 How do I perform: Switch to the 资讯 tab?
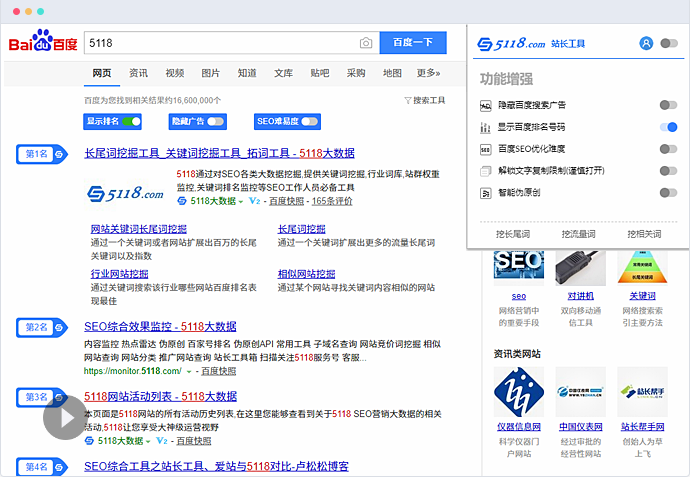(x=138, y=73)
